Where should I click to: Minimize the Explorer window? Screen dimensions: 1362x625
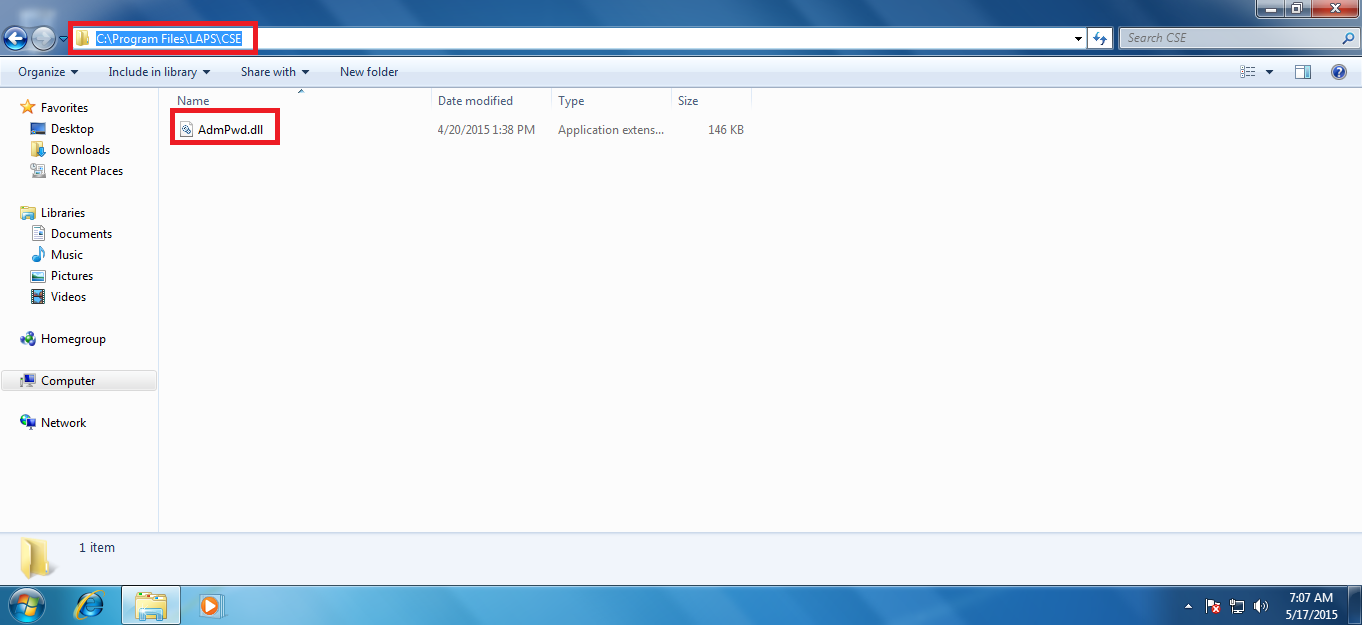[1270, 8]
